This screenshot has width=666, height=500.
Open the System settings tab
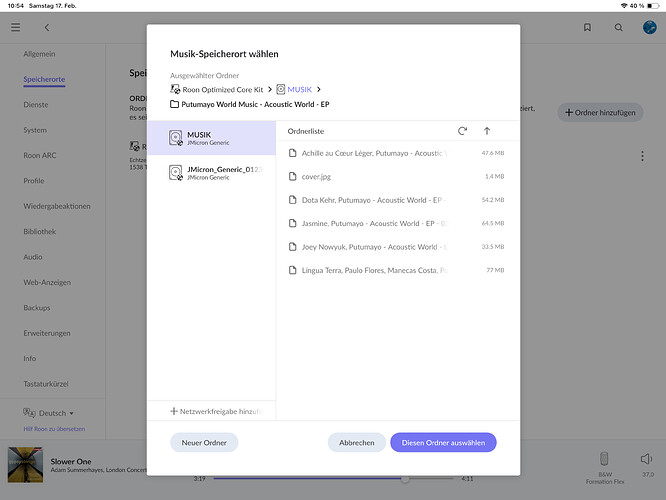tap(35, 130)
